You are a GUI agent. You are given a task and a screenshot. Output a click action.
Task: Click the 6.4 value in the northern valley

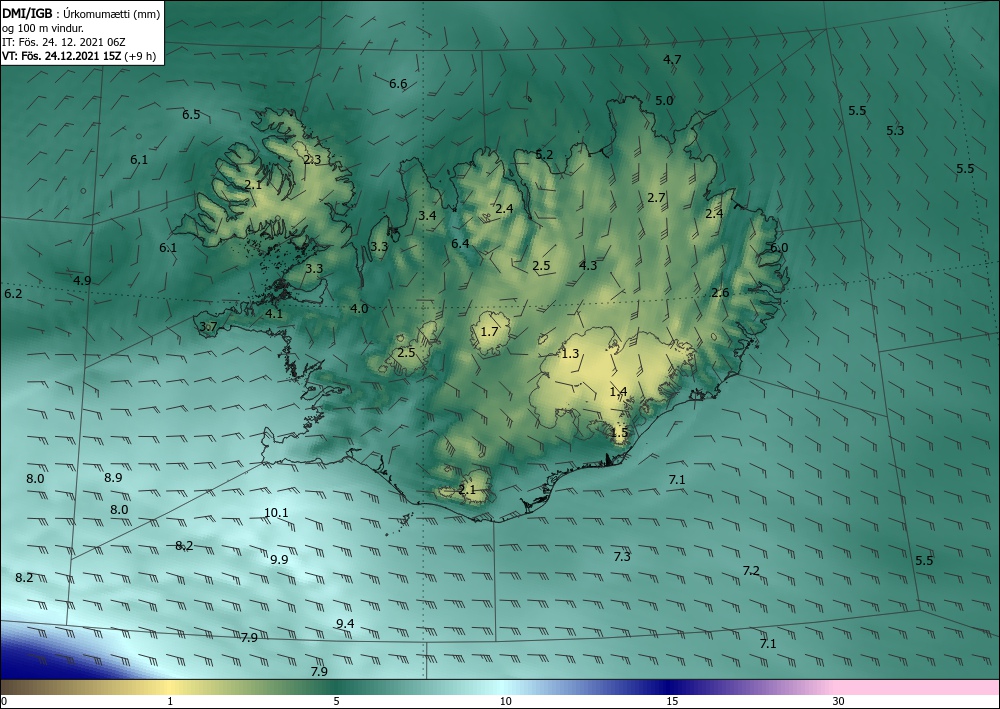[x=460, y=244]
